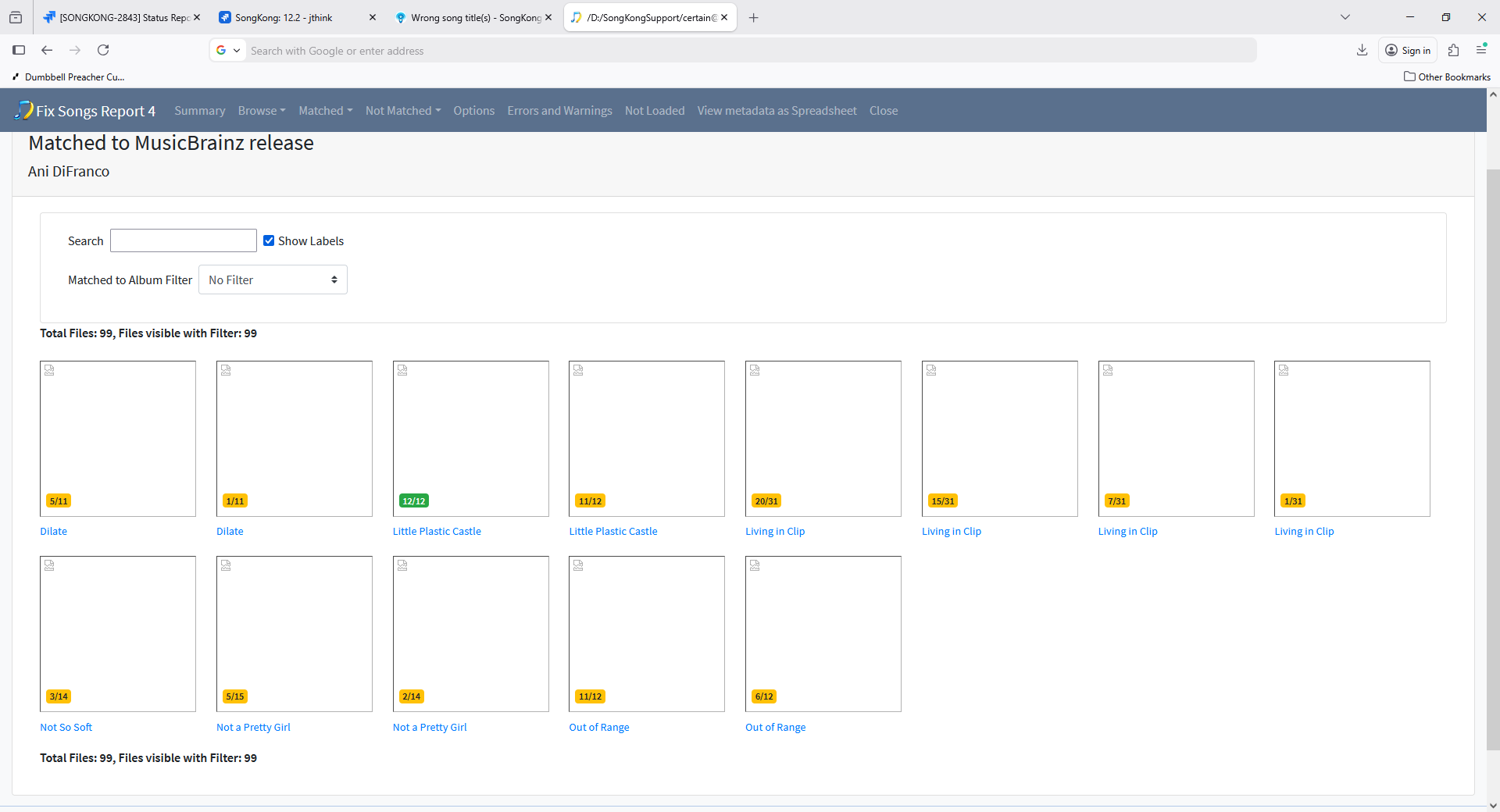Open the Not So Soft album link
This screenshot has width=1500, height=812.
coord(66,727)
